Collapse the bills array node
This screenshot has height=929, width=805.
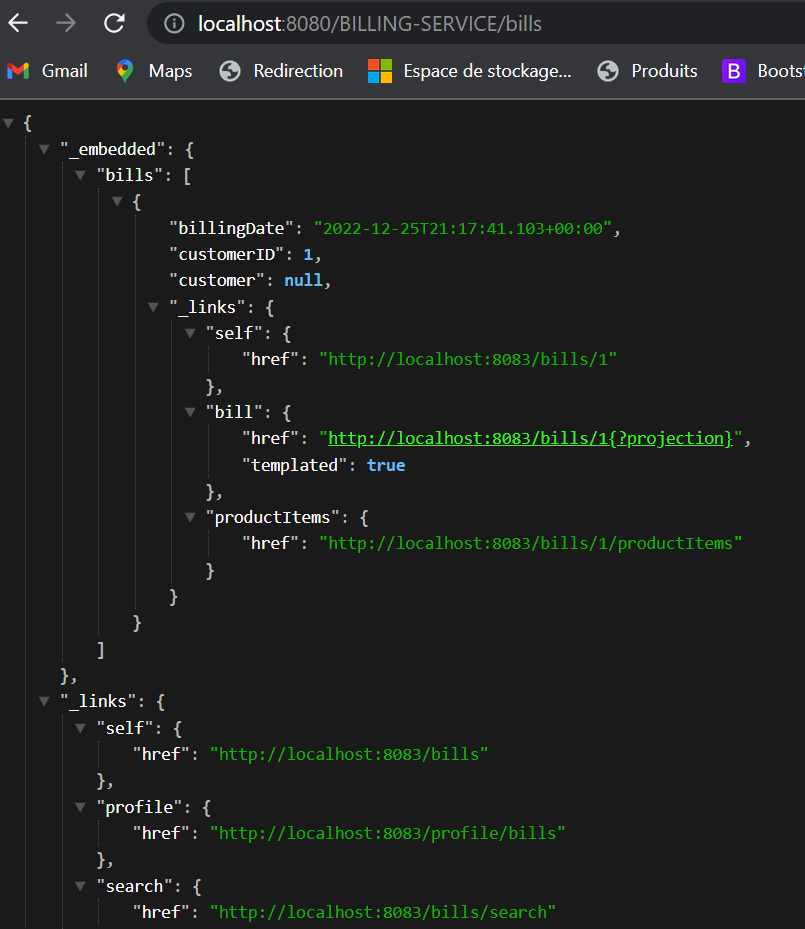click(x=80, y=174)
